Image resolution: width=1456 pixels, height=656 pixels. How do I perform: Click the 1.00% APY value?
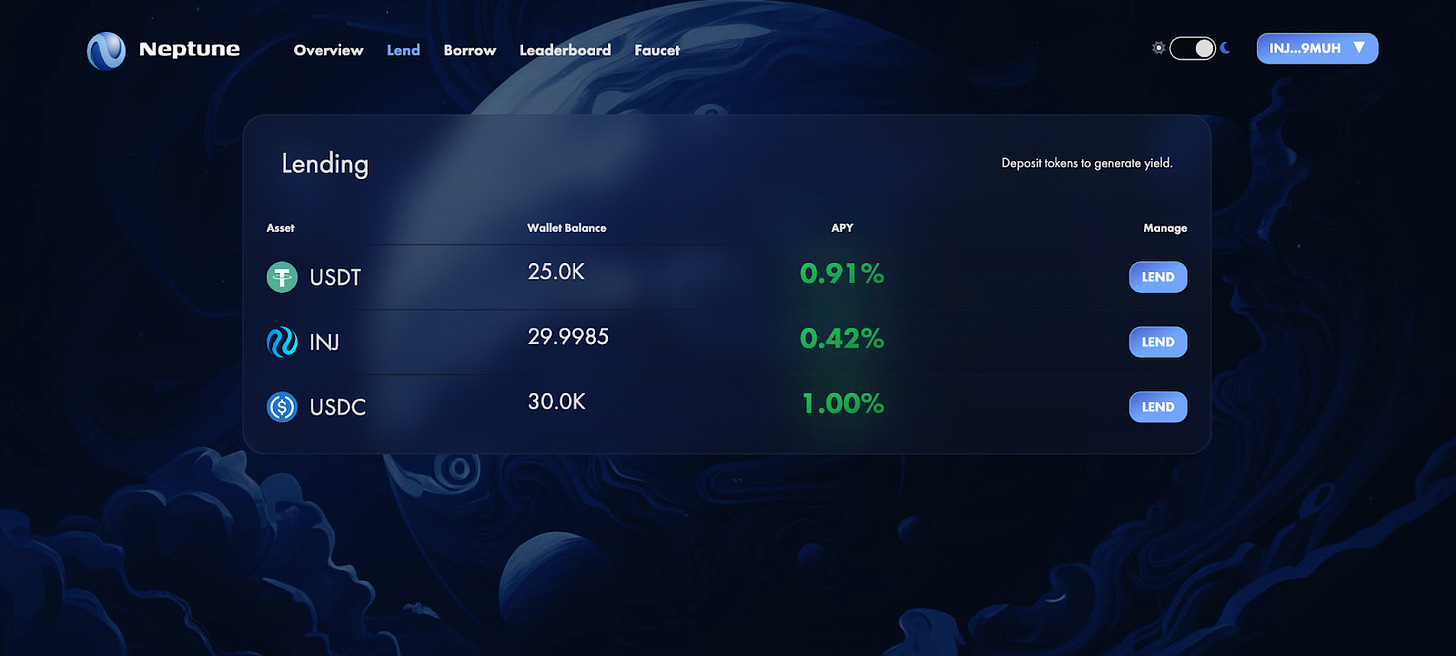843,404
